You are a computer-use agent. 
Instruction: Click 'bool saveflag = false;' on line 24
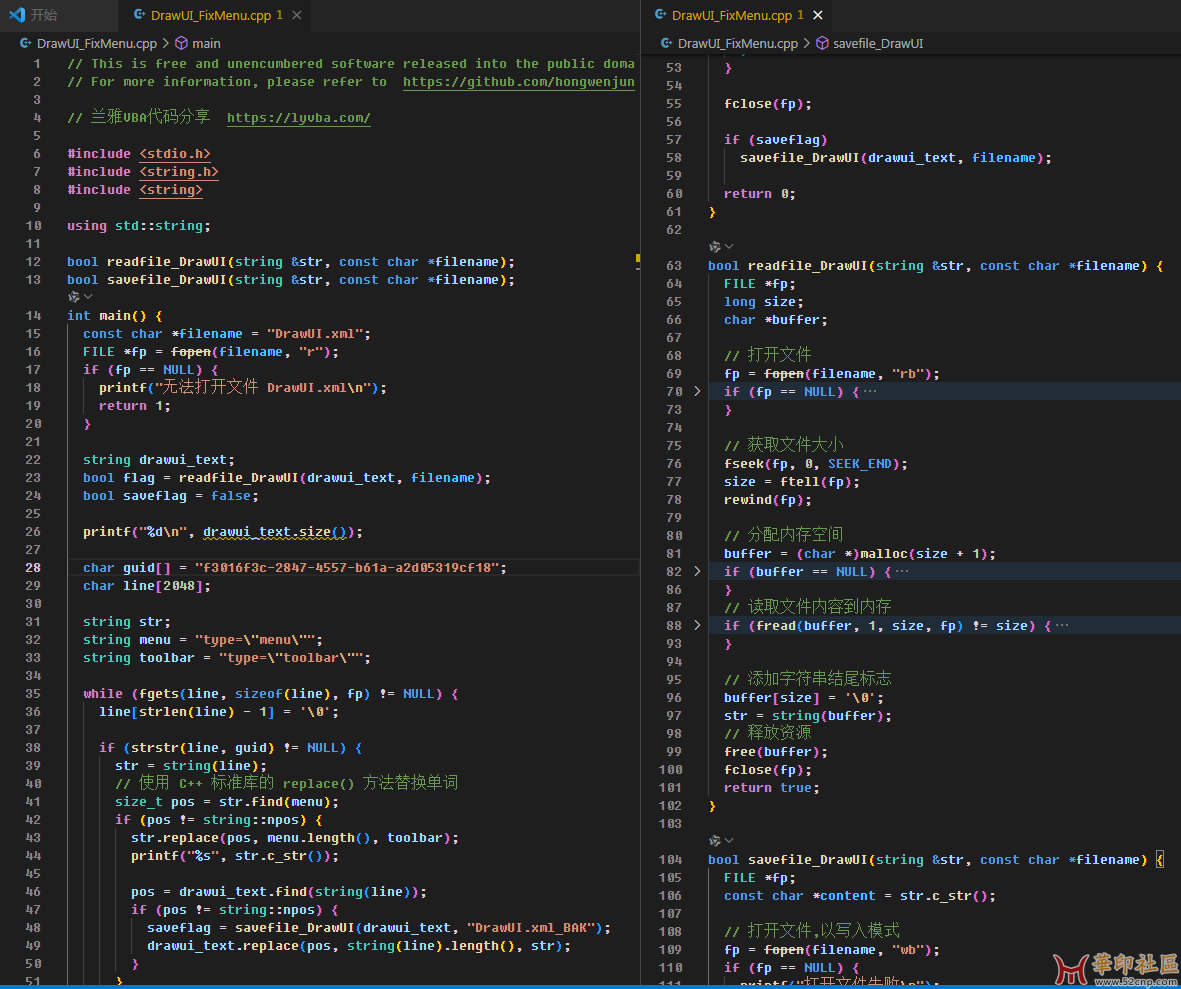click(x=170, y=496)
